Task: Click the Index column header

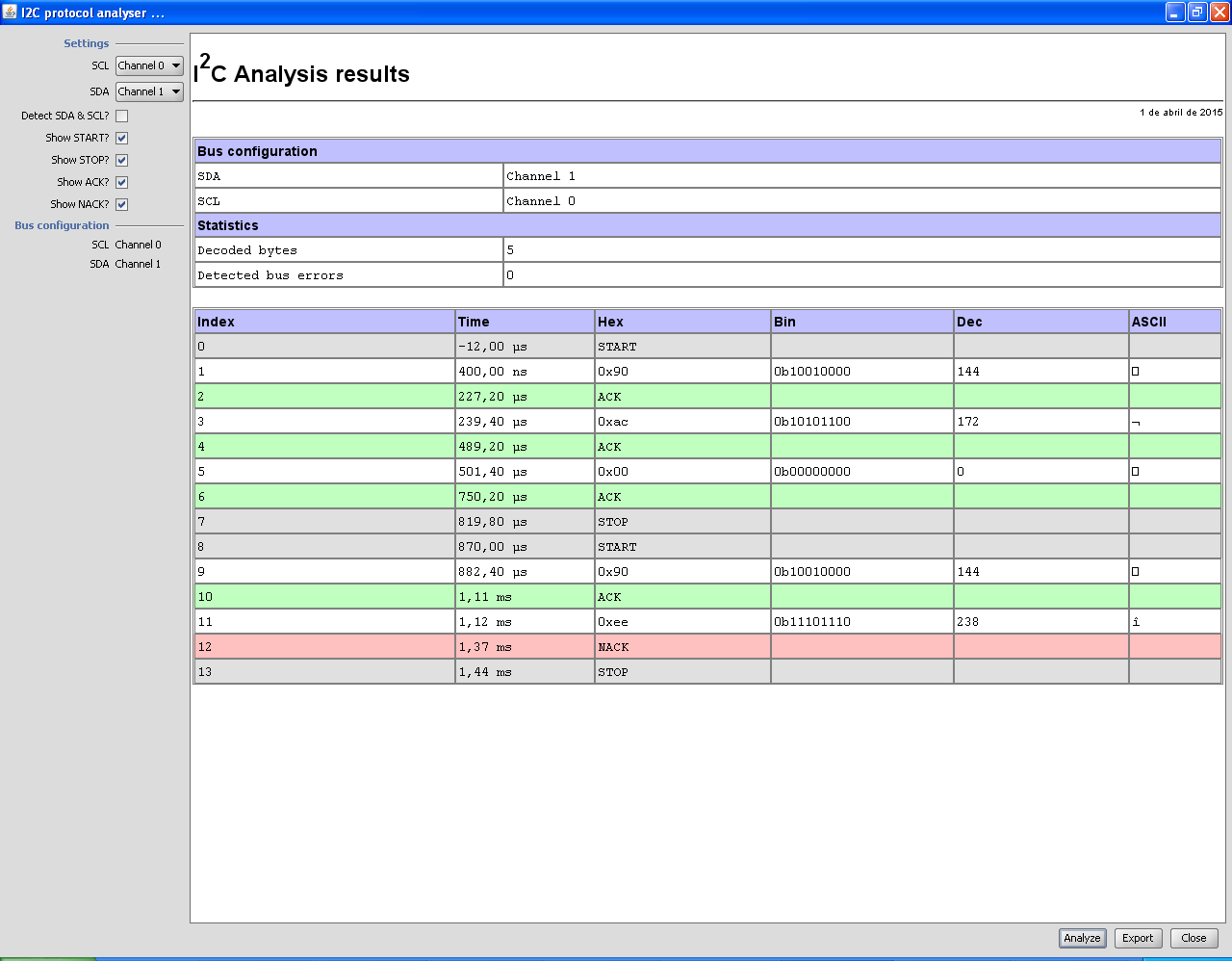Action: (x=324, y=322)
